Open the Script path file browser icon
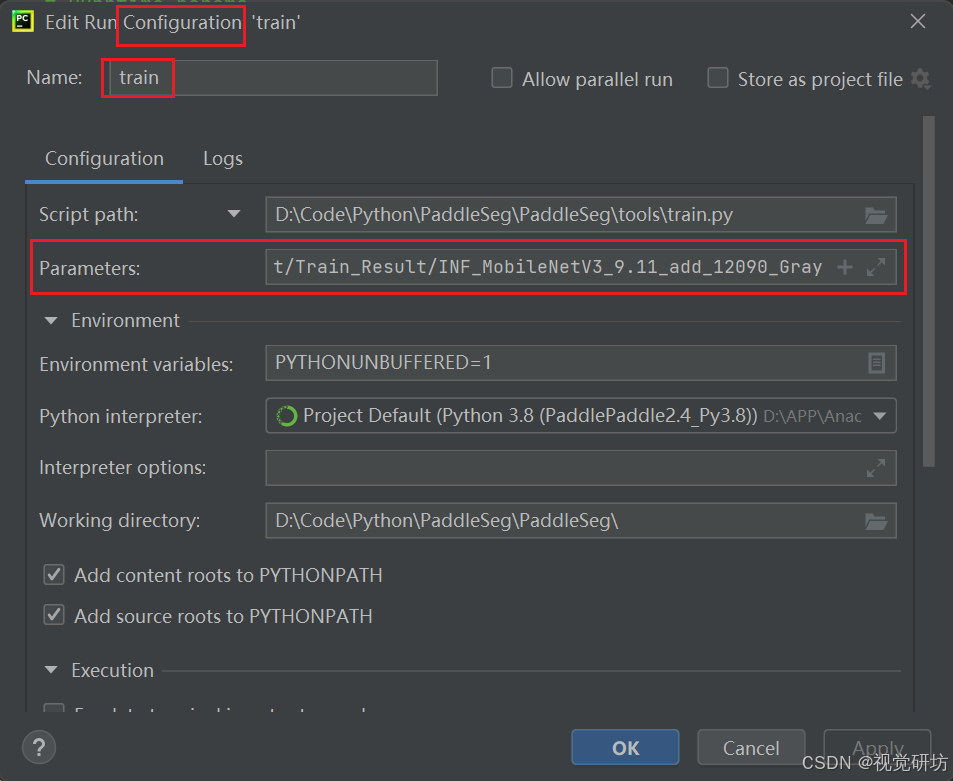This screenshot has width=953, height=781. pos(877,214)
